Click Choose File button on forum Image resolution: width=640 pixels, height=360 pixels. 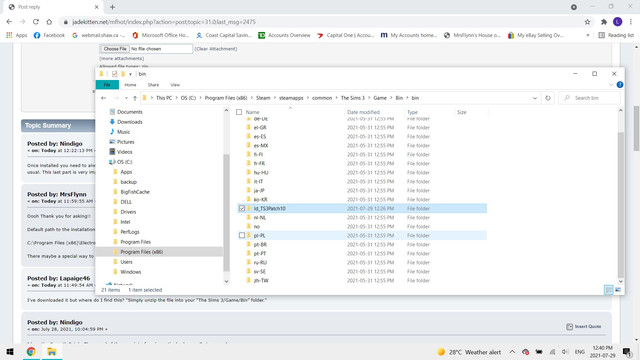click(x=115, y=49)
